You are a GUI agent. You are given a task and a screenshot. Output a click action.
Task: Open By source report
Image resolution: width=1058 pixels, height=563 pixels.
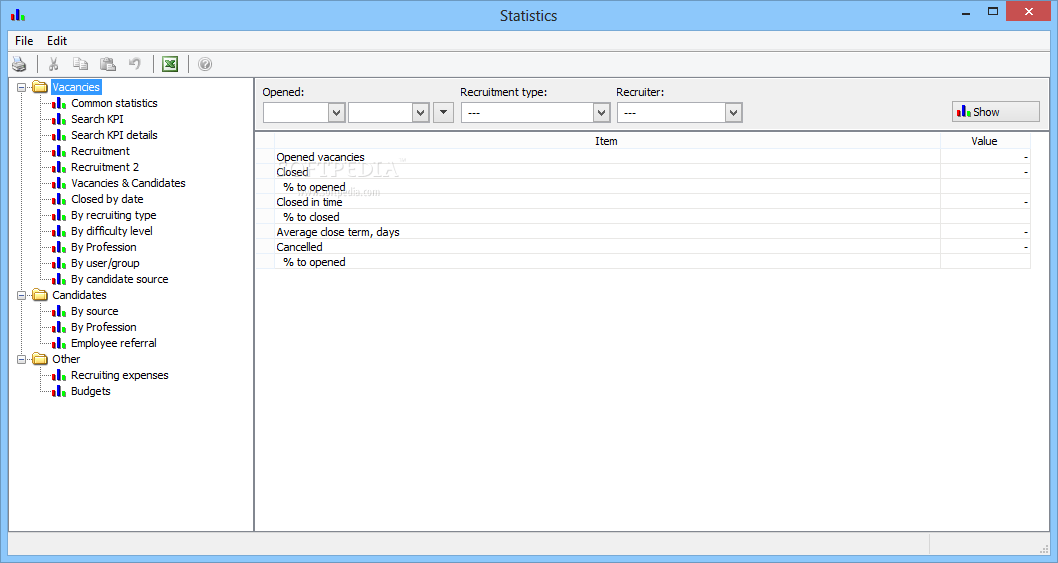click(x=94, y=311)
